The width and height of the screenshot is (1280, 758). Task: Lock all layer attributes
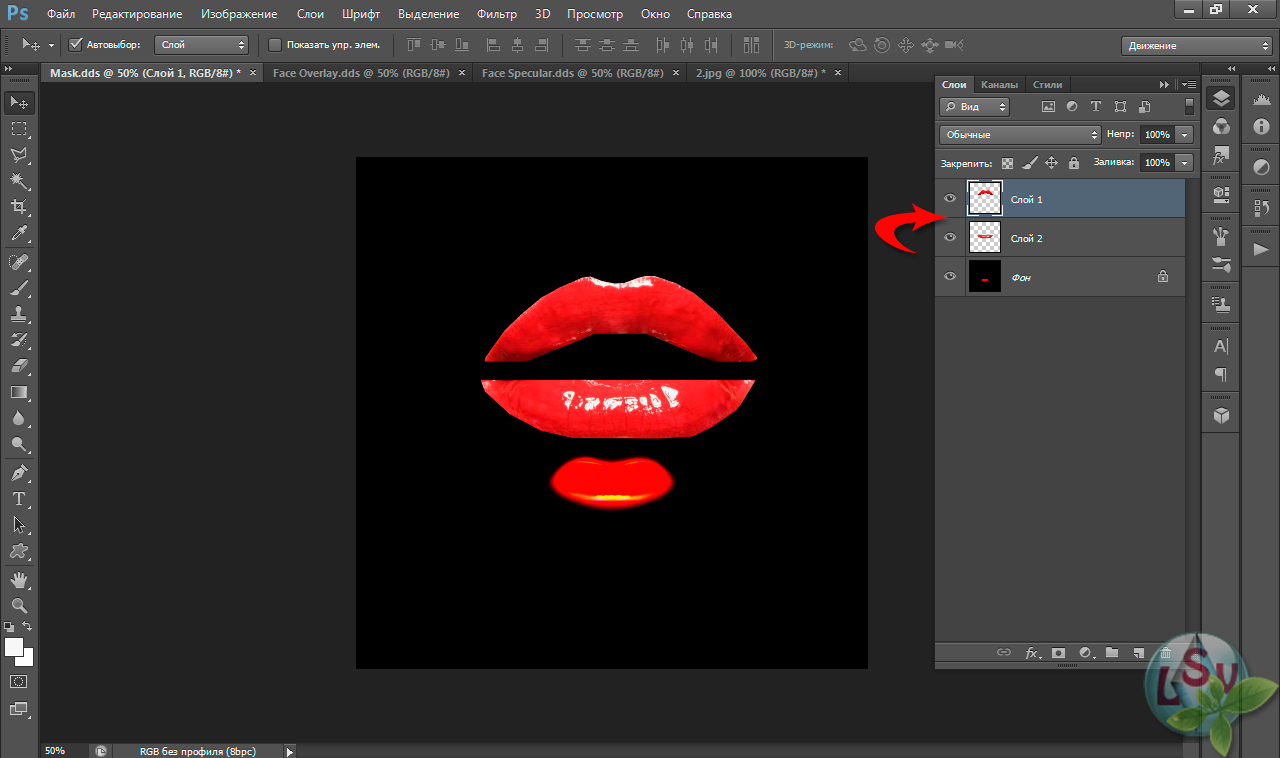[1074, 162]
